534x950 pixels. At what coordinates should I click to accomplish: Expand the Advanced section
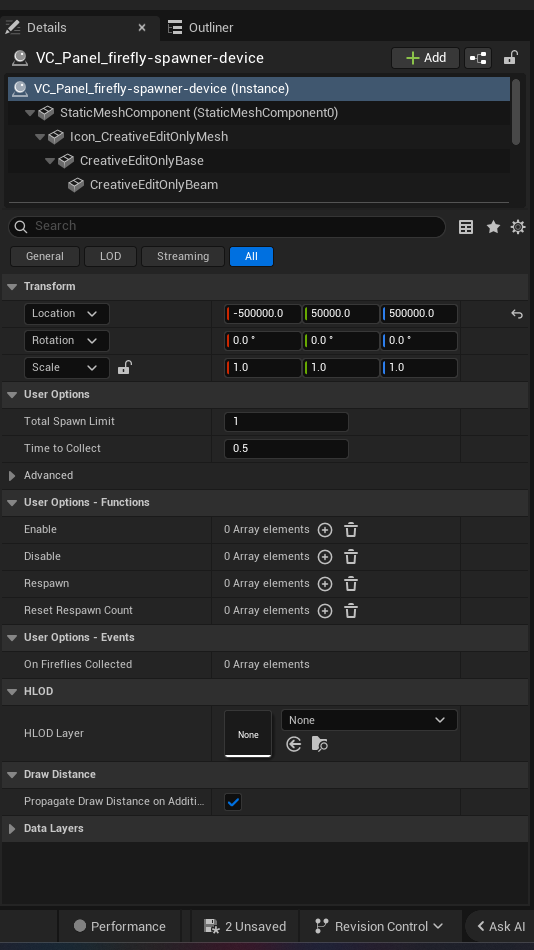click(x=12, y=476)
